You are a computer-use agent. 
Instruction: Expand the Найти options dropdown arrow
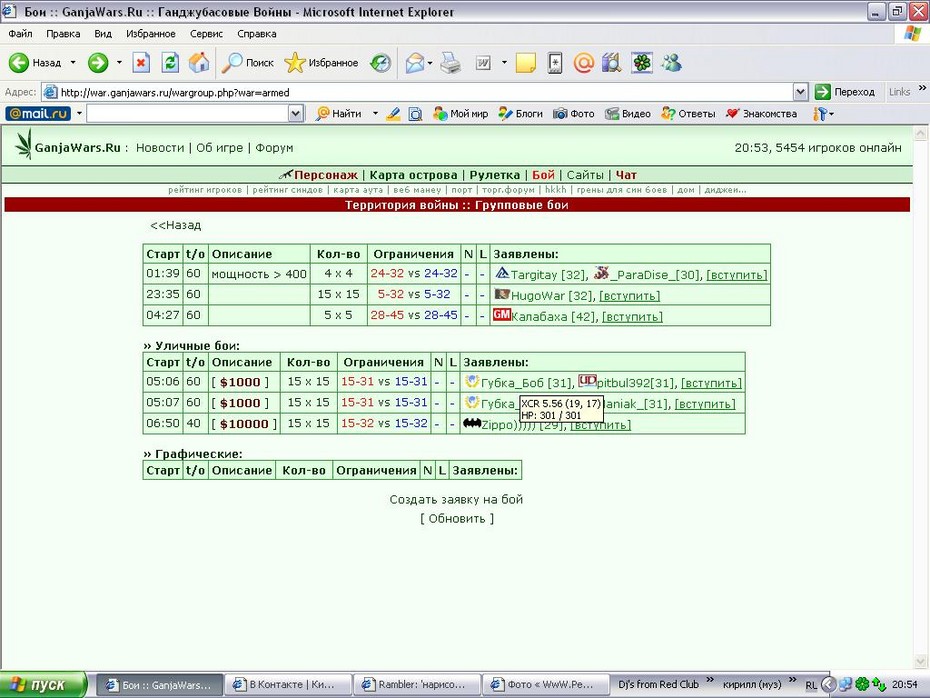pyautogui.click(x=375, y=114)
